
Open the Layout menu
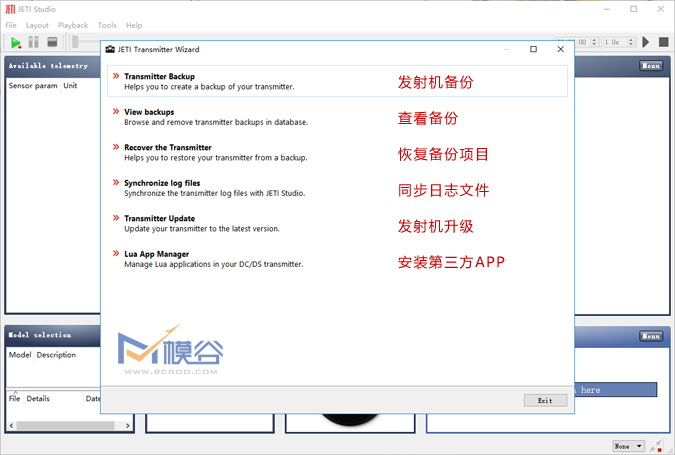[37, 25]
